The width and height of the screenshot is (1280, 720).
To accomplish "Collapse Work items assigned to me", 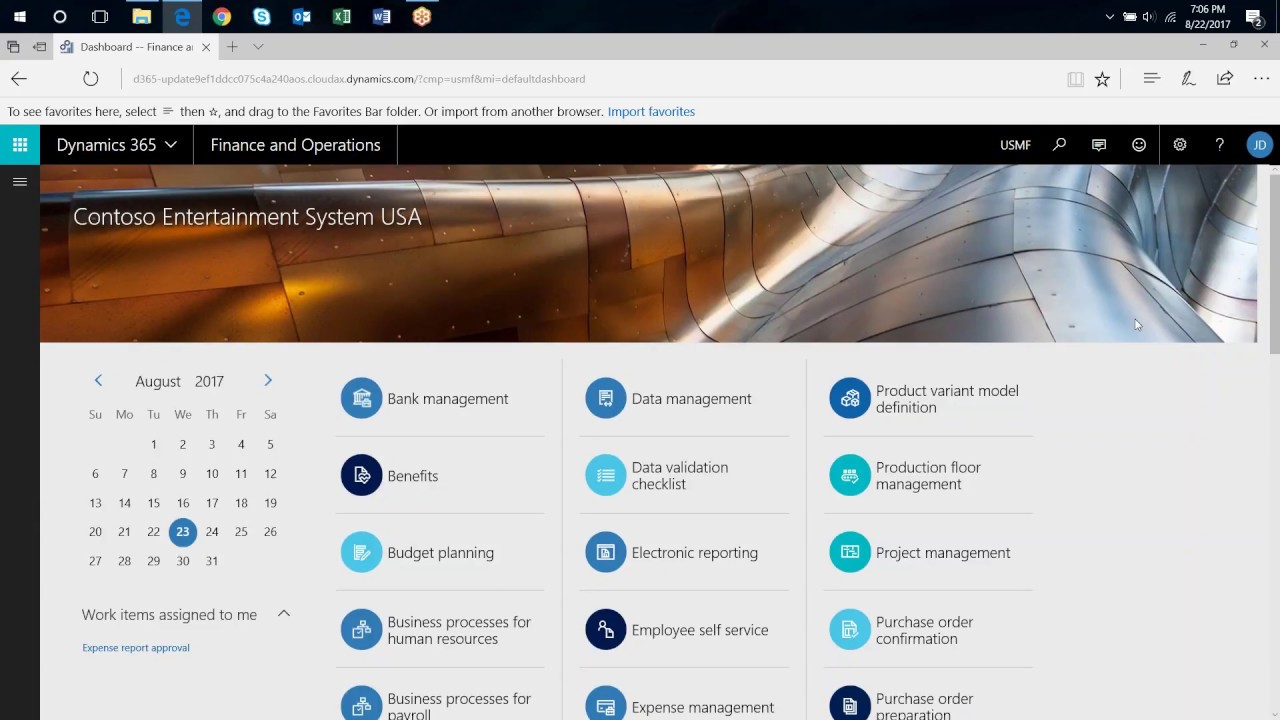I will (x=284, y=613).
